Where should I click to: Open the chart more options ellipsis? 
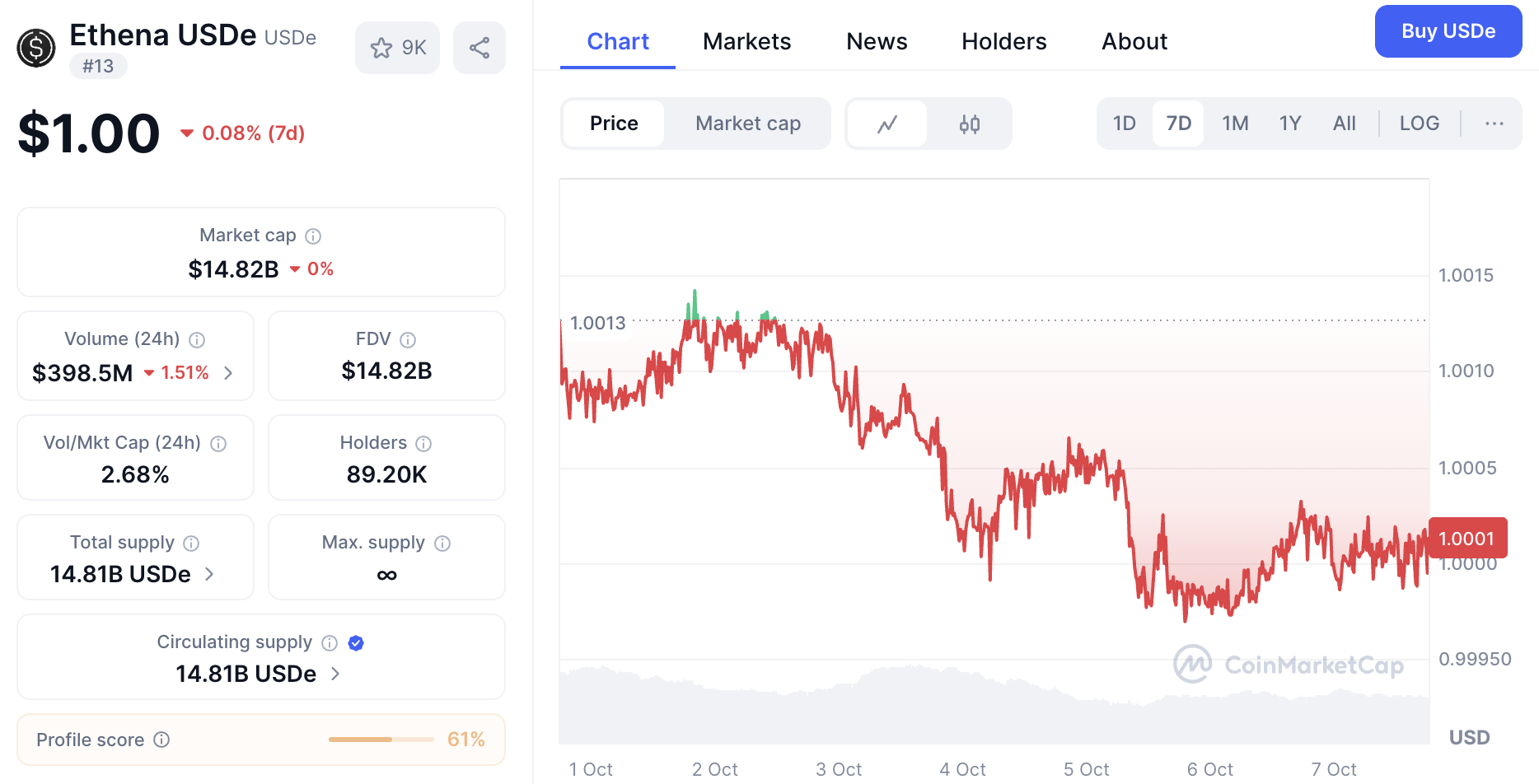coord(1494,124)
